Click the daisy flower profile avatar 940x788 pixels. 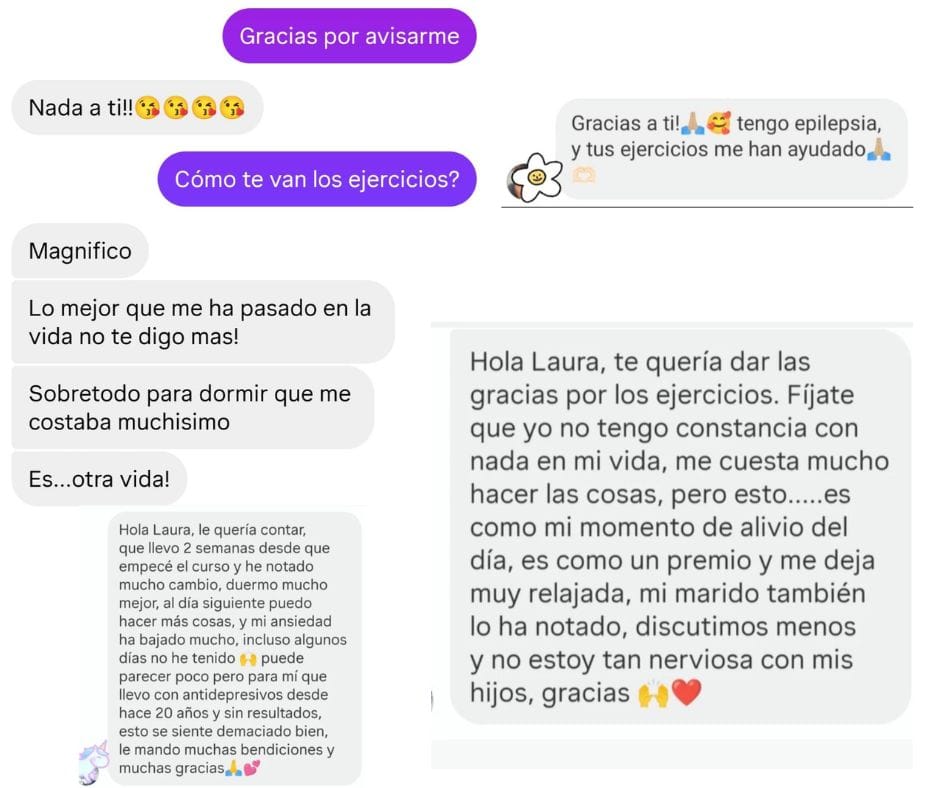click(x=535, y=178)
